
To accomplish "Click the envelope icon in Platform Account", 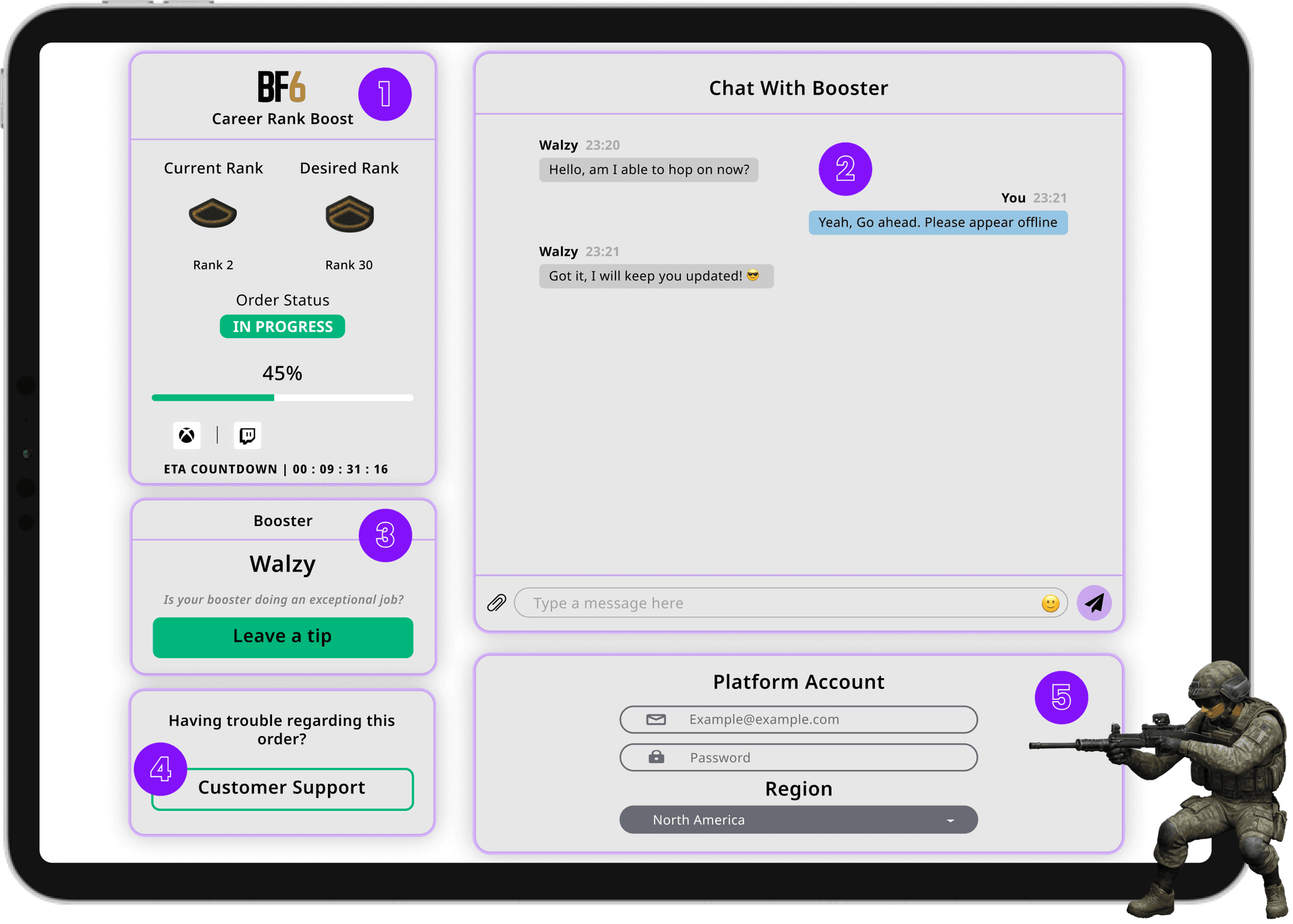I will click(654, 719).
